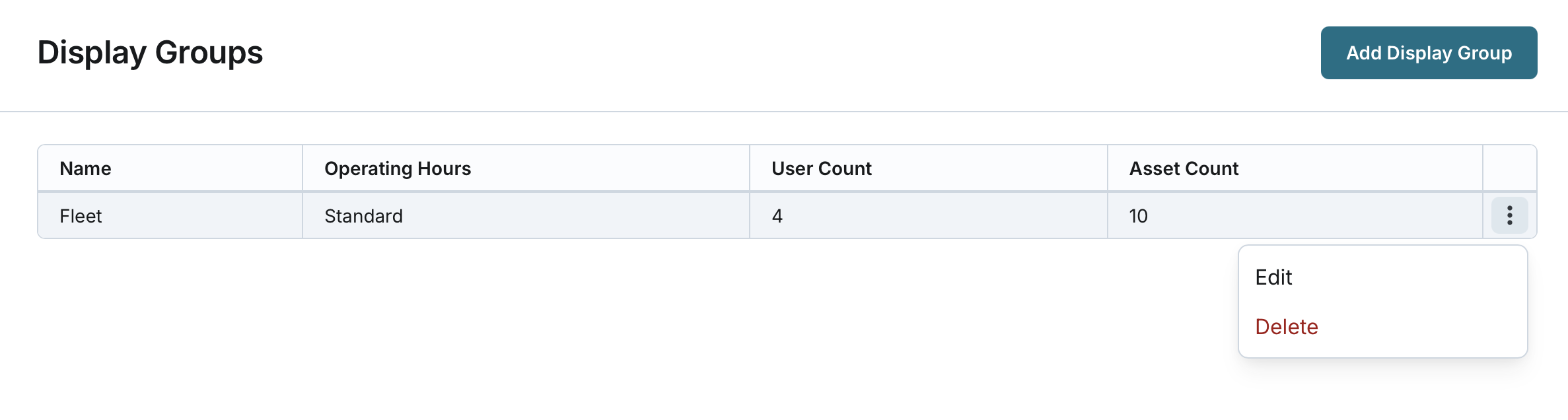Click the empty space right of Standard text
The width and height of the screenshot is (1568, 420).
(575, 216)
